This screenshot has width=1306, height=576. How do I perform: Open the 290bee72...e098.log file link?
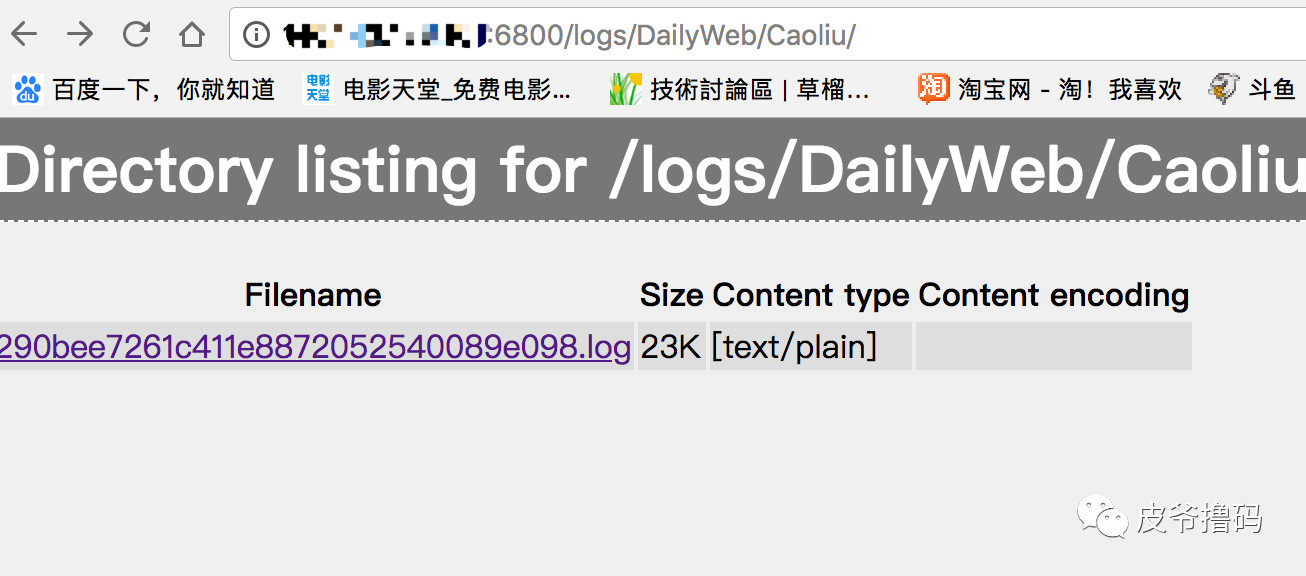tap(316, 347)
